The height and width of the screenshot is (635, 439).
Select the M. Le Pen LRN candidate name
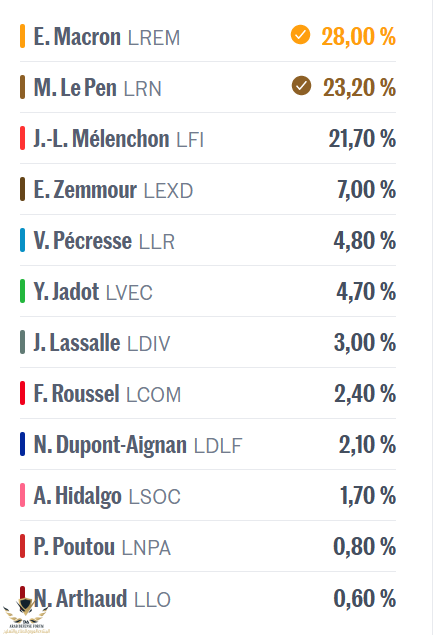click(x=98, y=88)
